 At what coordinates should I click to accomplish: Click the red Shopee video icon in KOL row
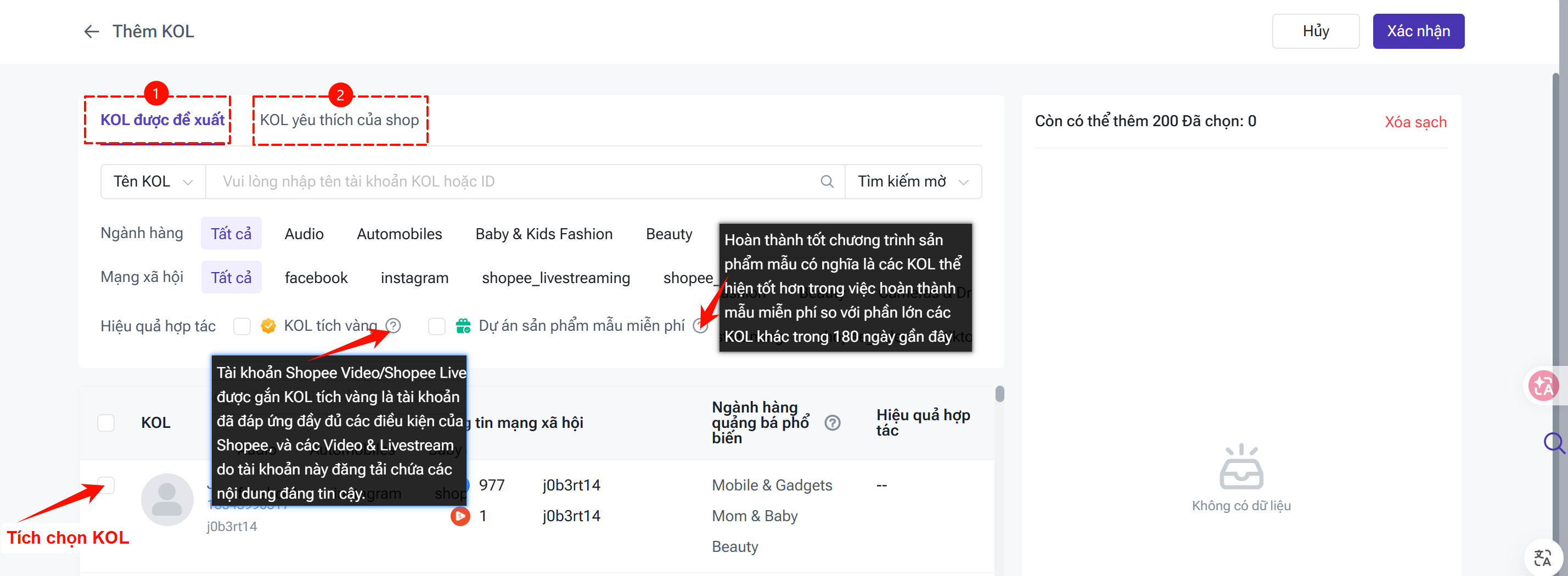pyautogui.click(x=460, y=516)
